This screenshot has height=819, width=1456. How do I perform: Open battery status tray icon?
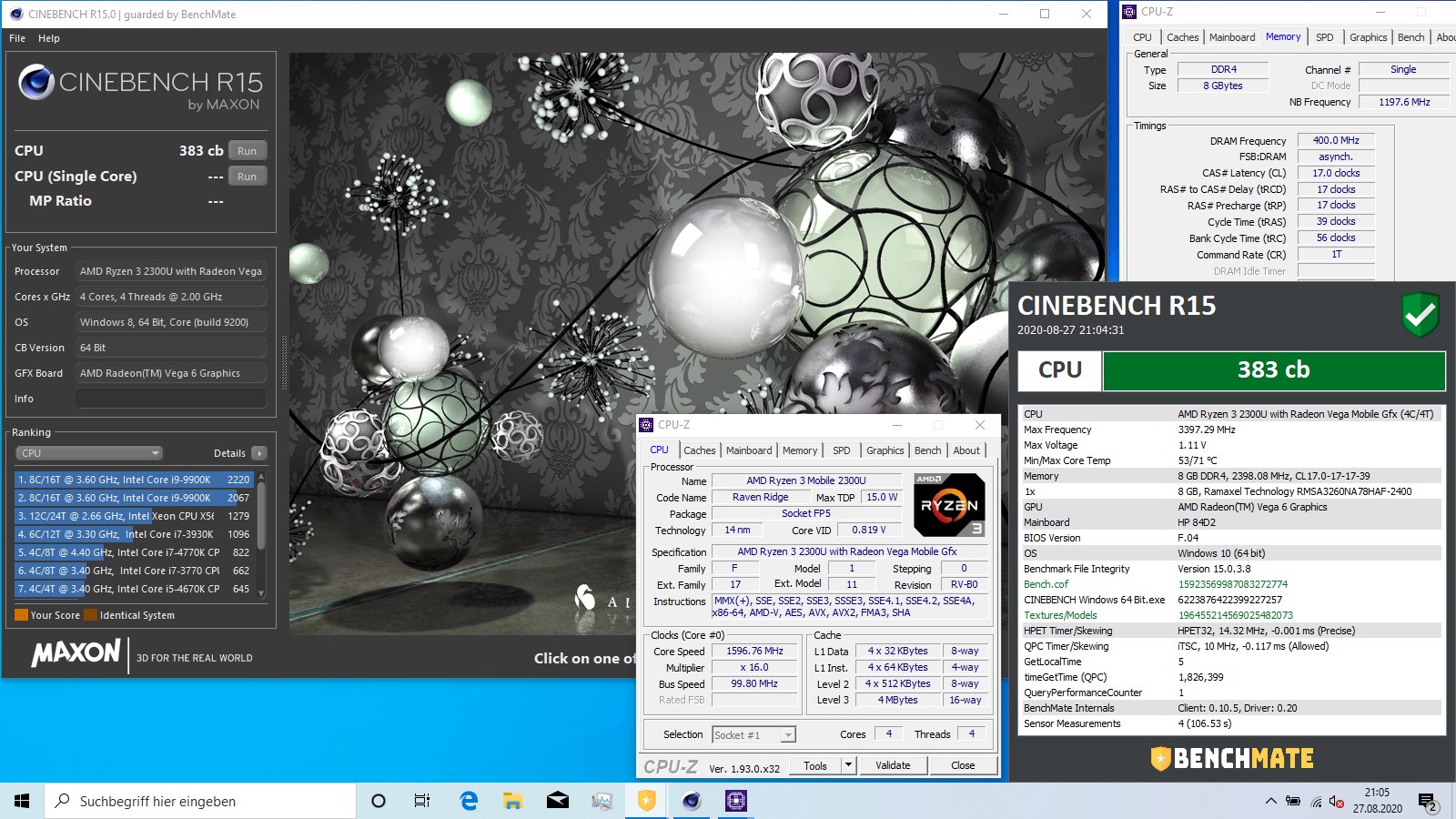pyautogui.click(x=1293, y=801)
